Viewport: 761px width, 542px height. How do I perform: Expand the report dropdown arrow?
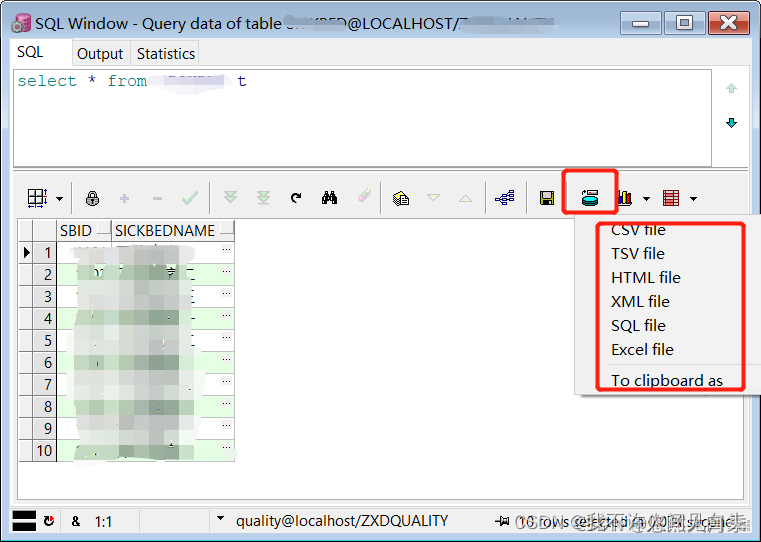point(694,198)
